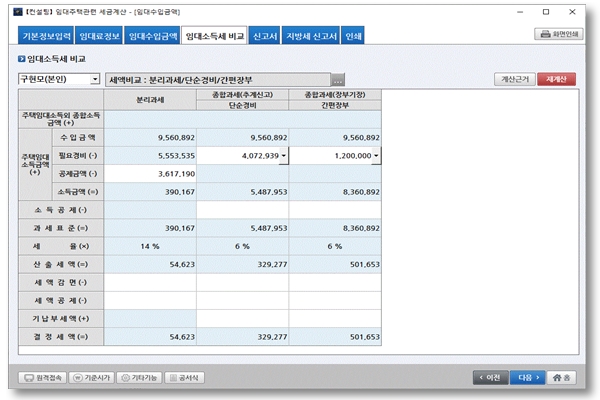
Task: Click the red 재계산 button
Action: [x=556, y=79]
